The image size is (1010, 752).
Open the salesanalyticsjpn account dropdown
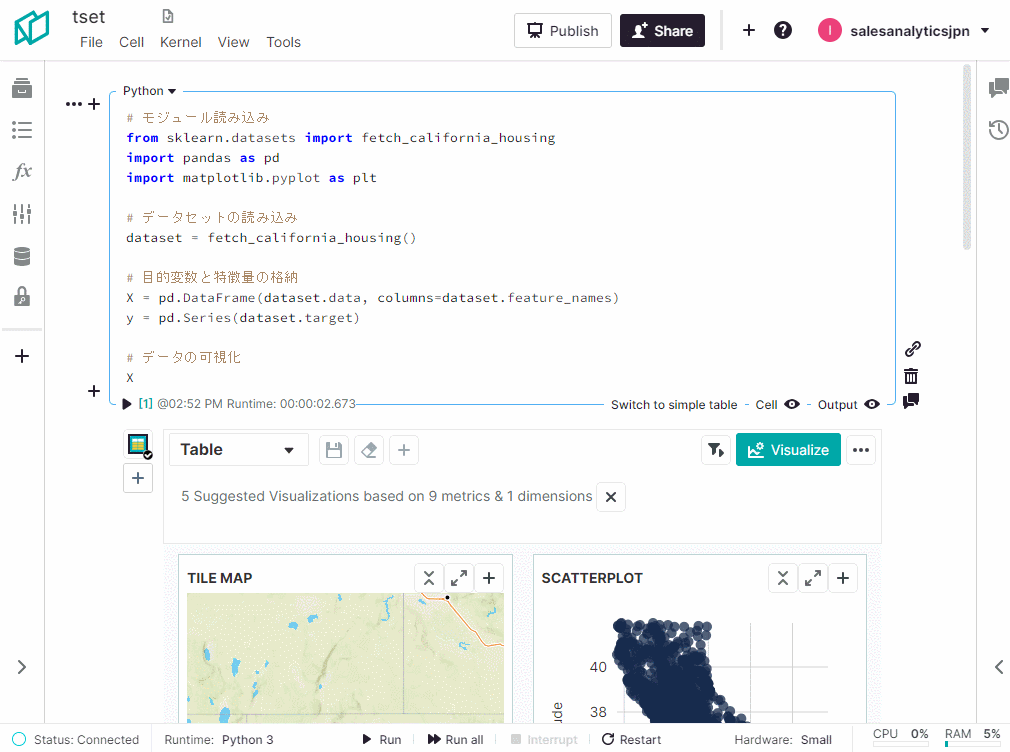click(904, 31)
